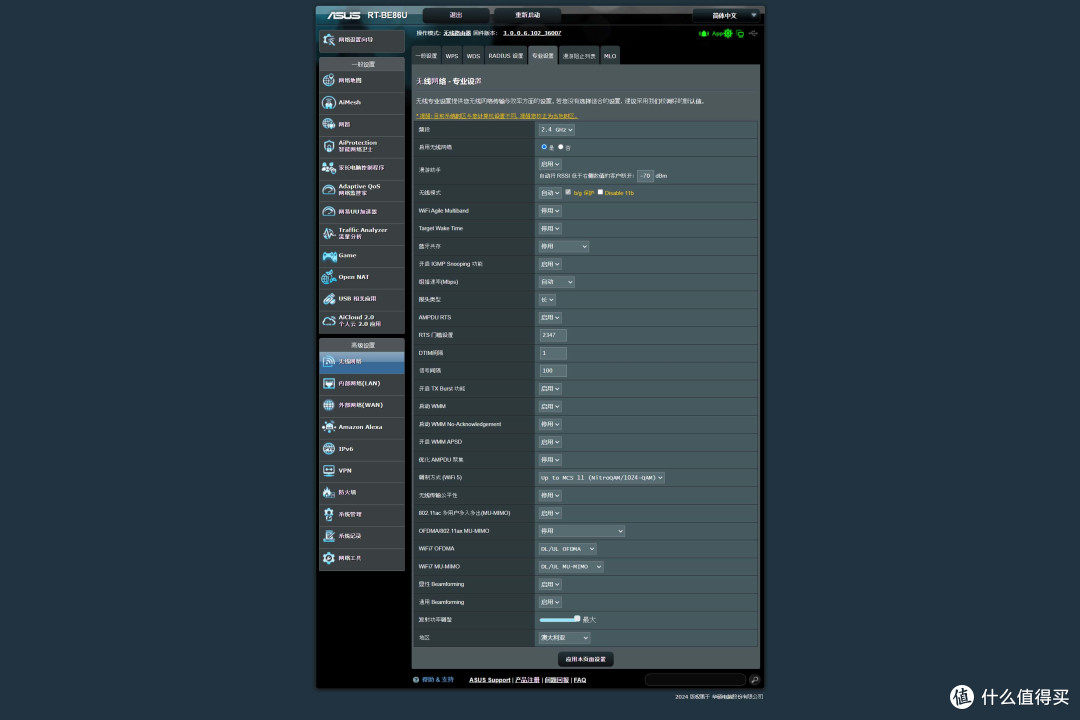Screen dimensions: 1080x720
Task: Switch to the MLO tab
Action: pyautogui.click(x=610, y=56)
